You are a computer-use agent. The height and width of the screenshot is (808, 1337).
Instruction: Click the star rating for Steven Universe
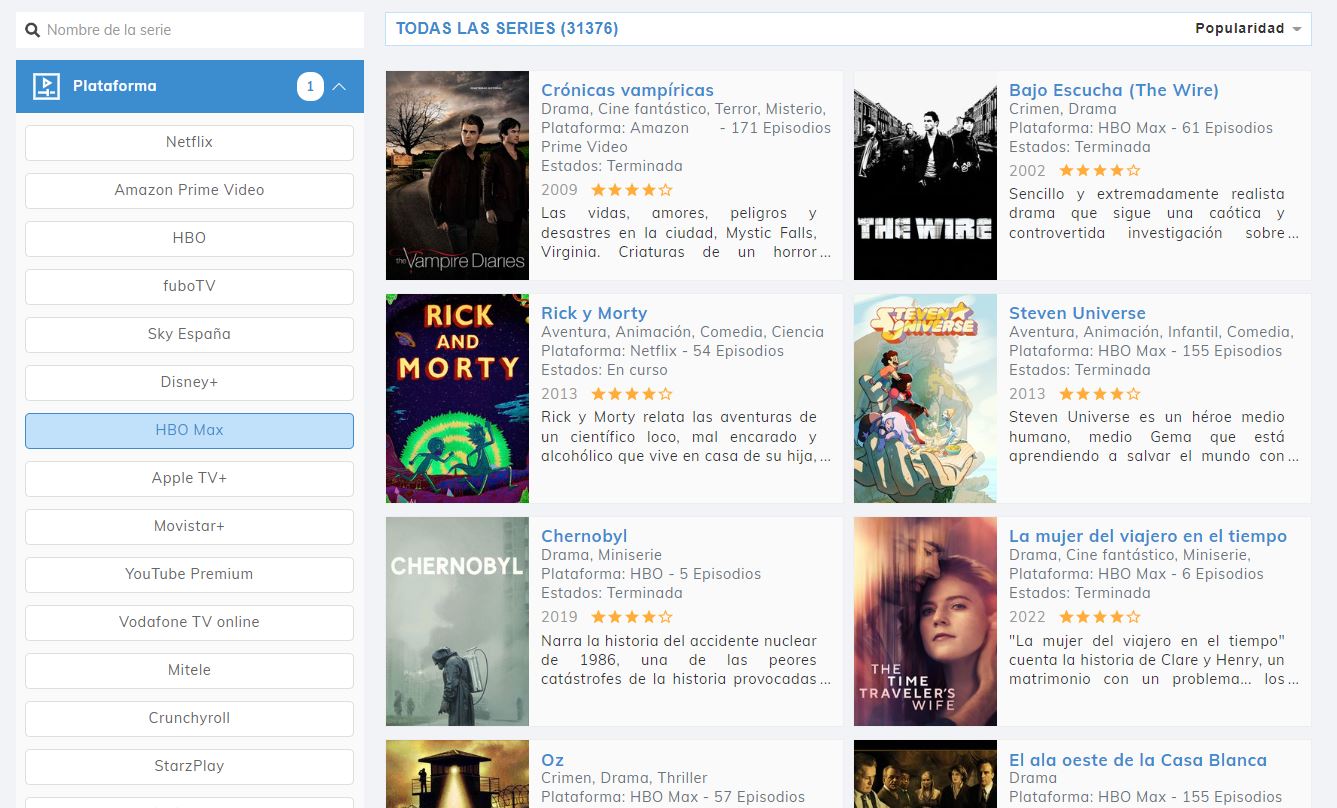(x=1099, y=394)
